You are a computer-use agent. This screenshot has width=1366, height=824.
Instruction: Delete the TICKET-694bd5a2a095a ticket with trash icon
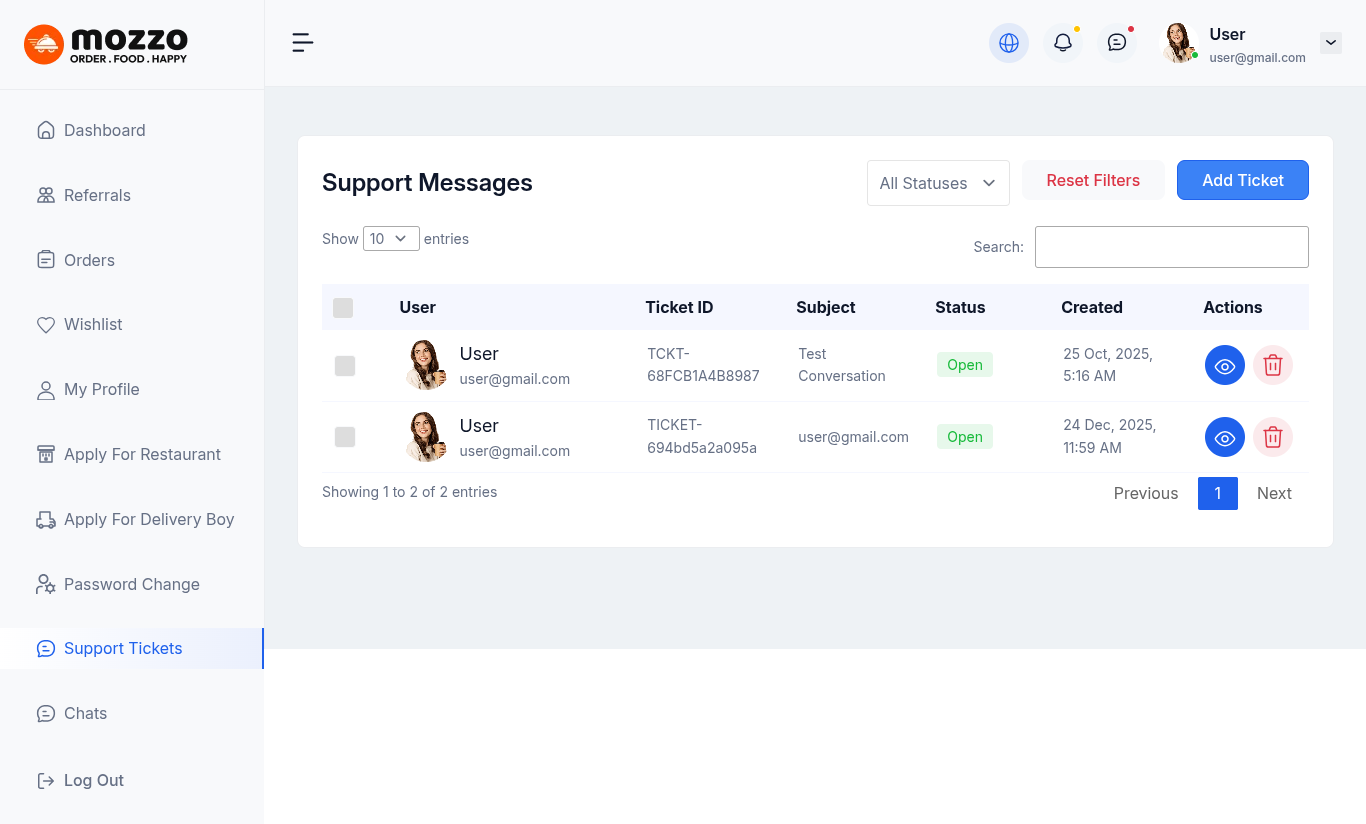pos(1272,438)
